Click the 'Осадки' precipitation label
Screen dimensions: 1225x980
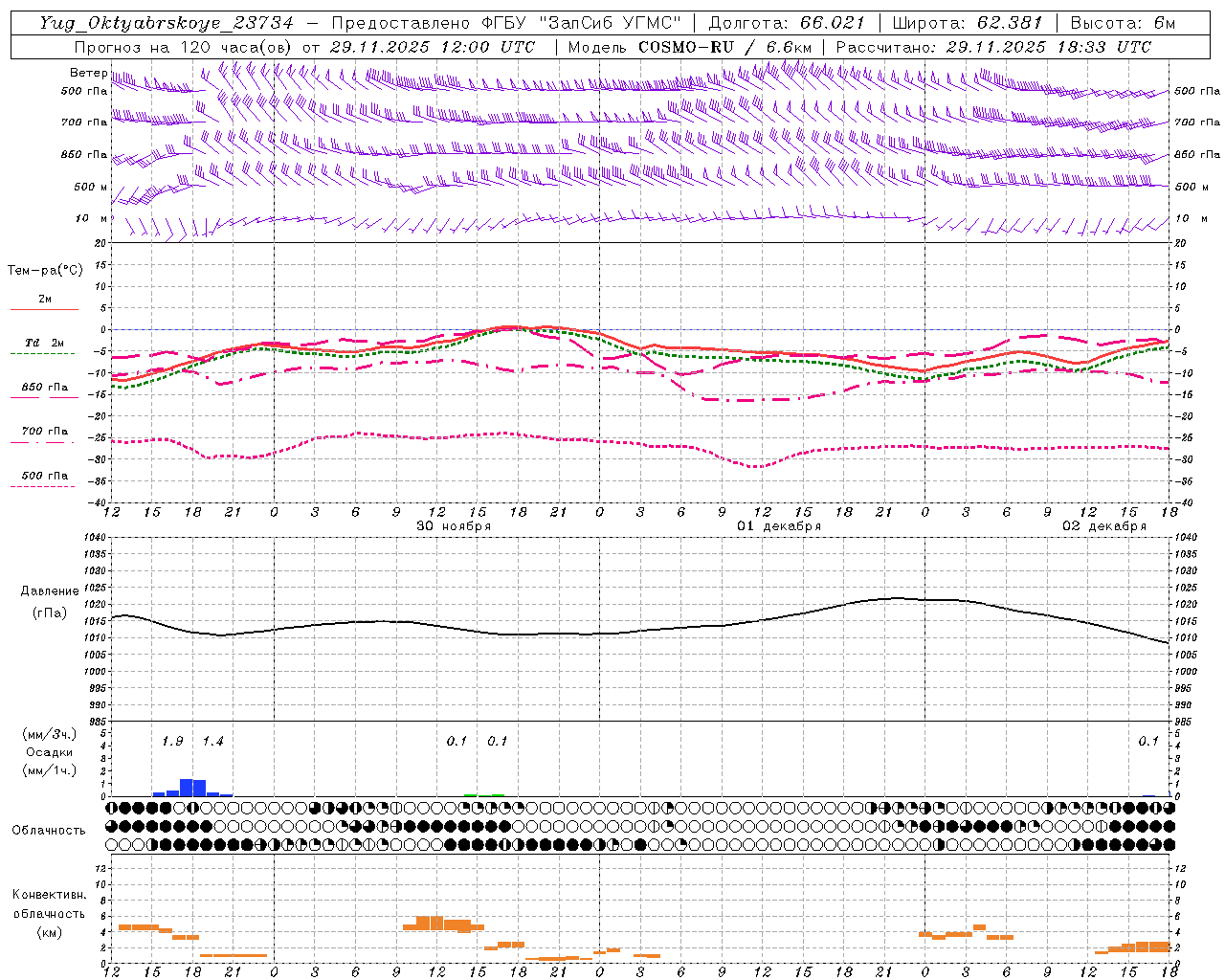coord(50,752)
